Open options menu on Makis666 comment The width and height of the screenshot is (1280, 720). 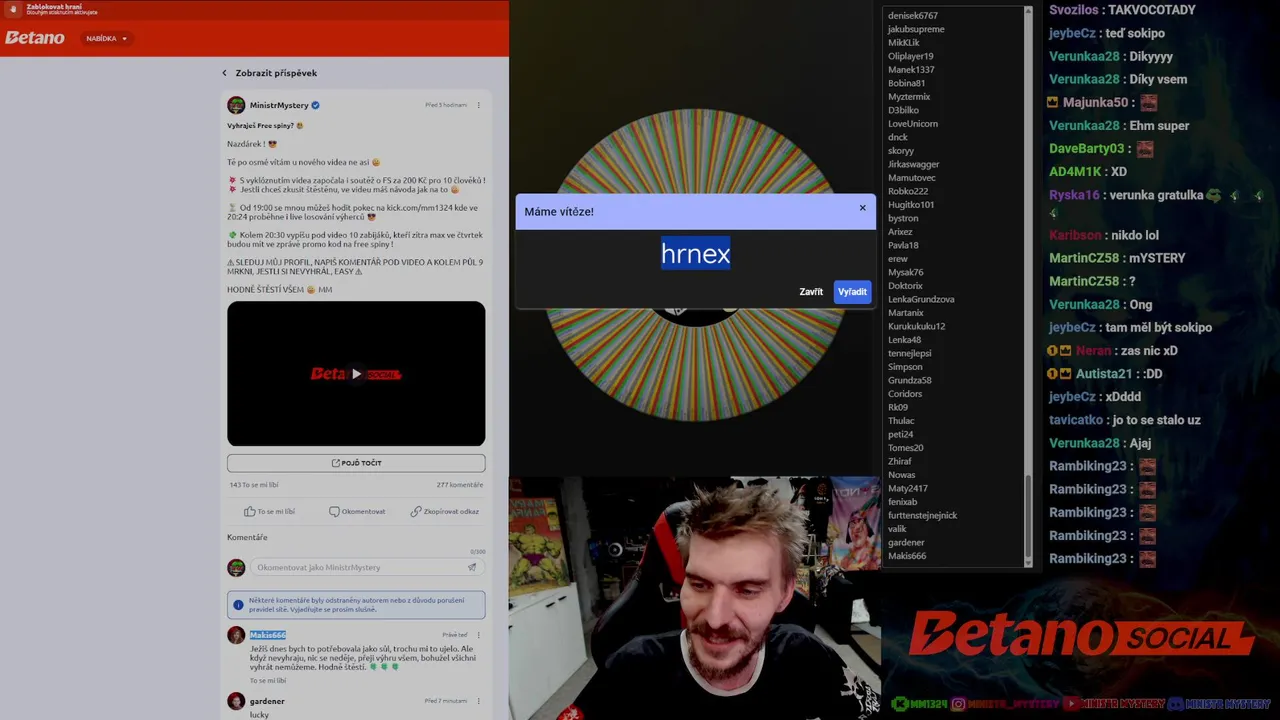click(478, 635)
